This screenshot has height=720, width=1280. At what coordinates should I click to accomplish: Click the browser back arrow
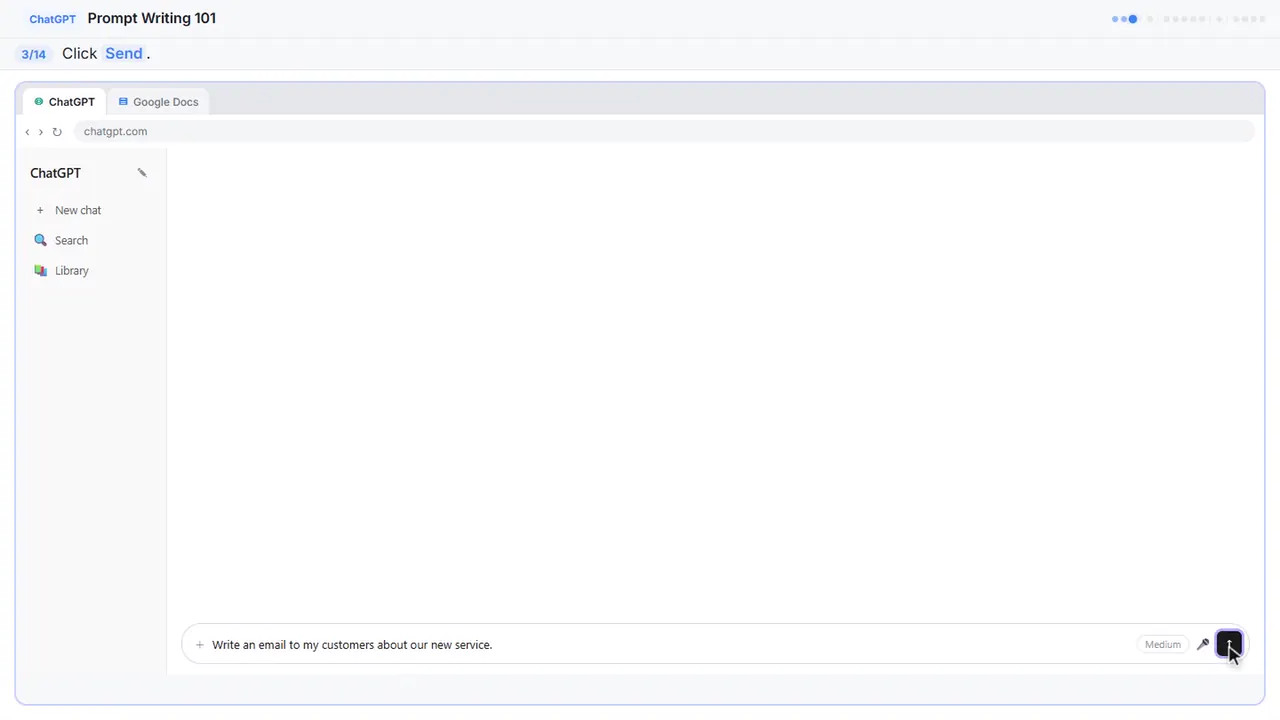(27, 132)
